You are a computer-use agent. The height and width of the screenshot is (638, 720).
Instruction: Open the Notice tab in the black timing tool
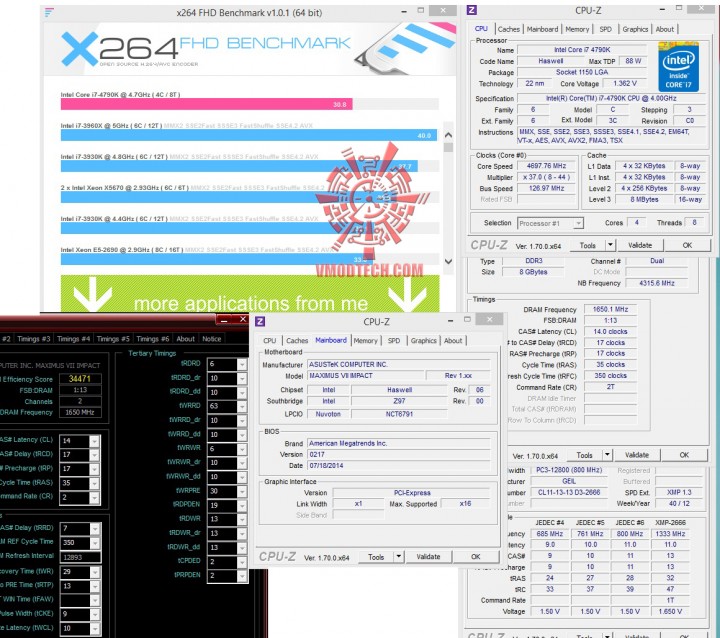[x=212, y=339]
